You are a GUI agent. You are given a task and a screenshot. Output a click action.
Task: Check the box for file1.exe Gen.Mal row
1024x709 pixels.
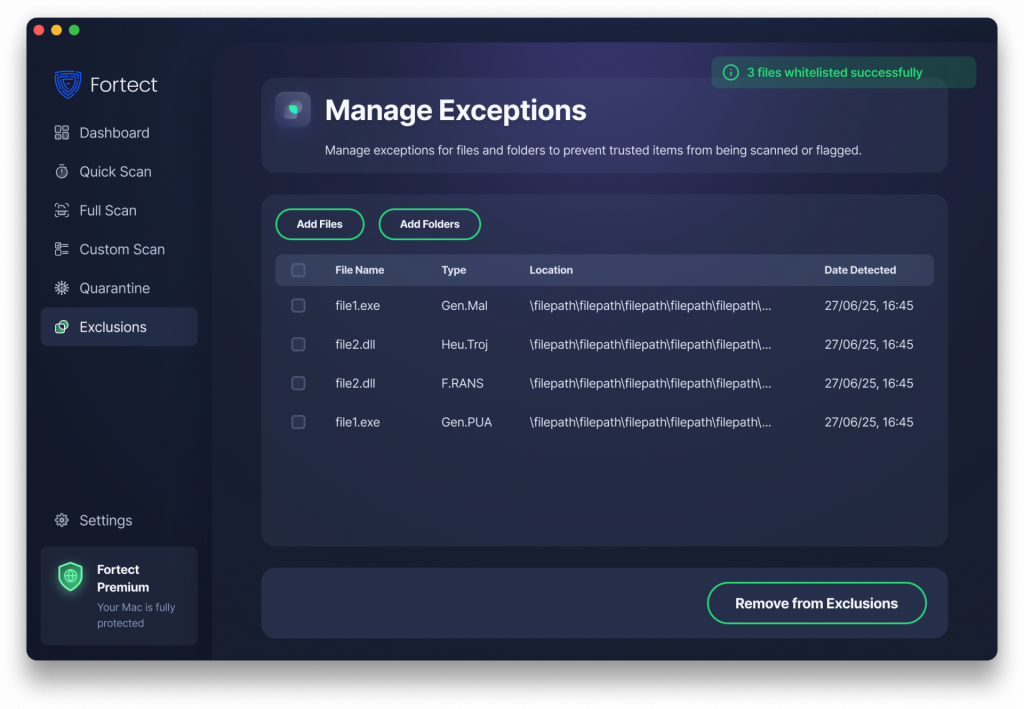[298, 306]
